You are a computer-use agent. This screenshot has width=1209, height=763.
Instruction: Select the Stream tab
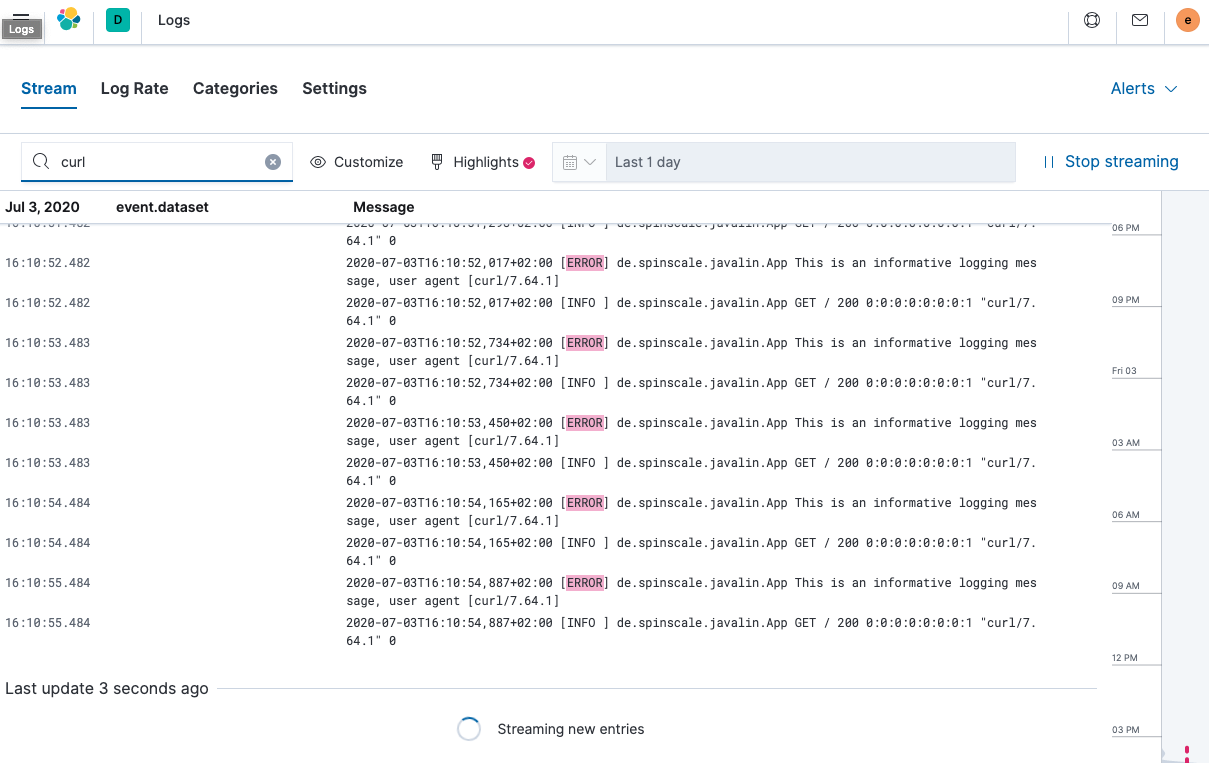(48, 88)
